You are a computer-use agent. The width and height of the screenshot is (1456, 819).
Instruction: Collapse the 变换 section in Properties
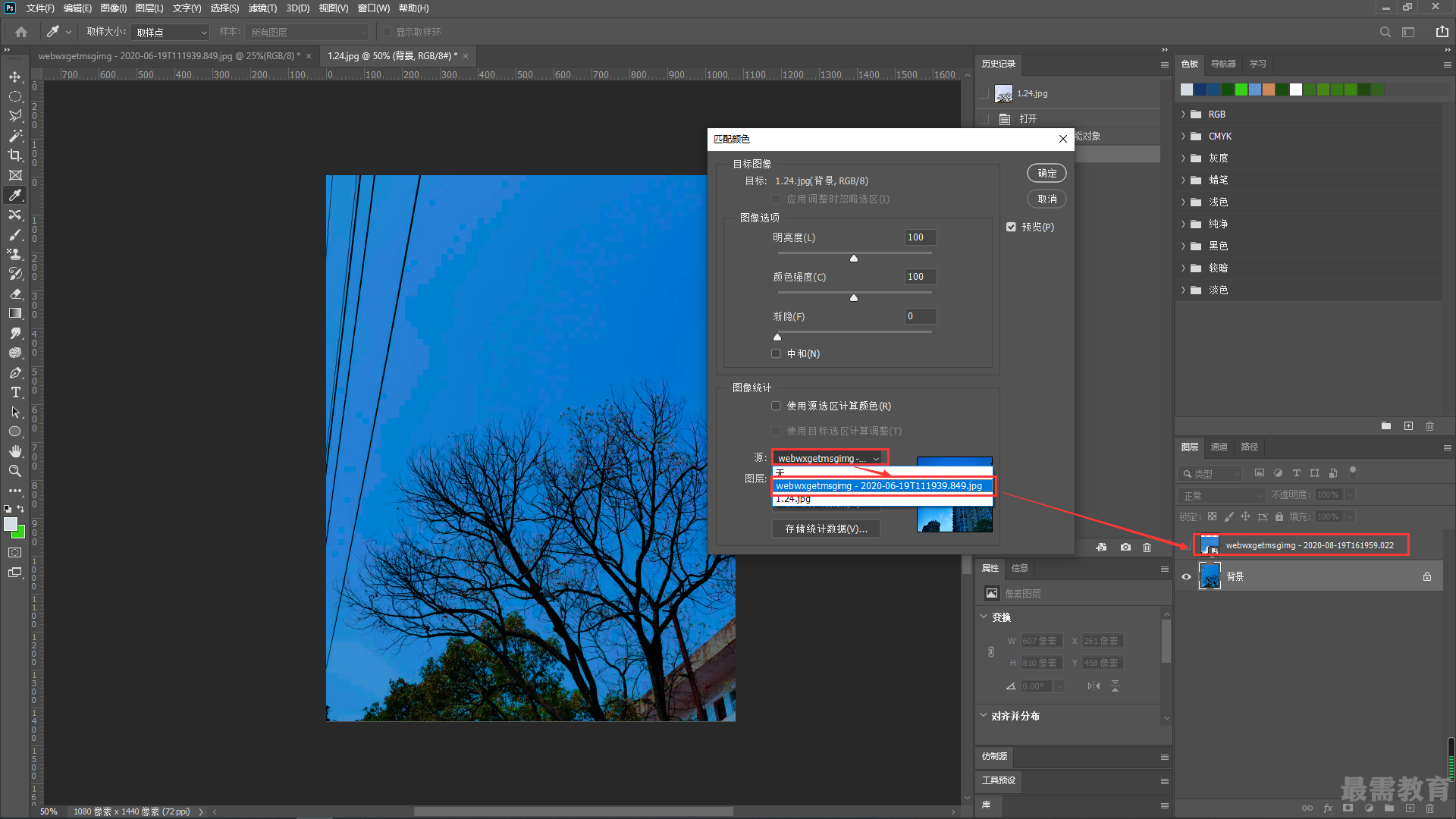click(984, 617)
